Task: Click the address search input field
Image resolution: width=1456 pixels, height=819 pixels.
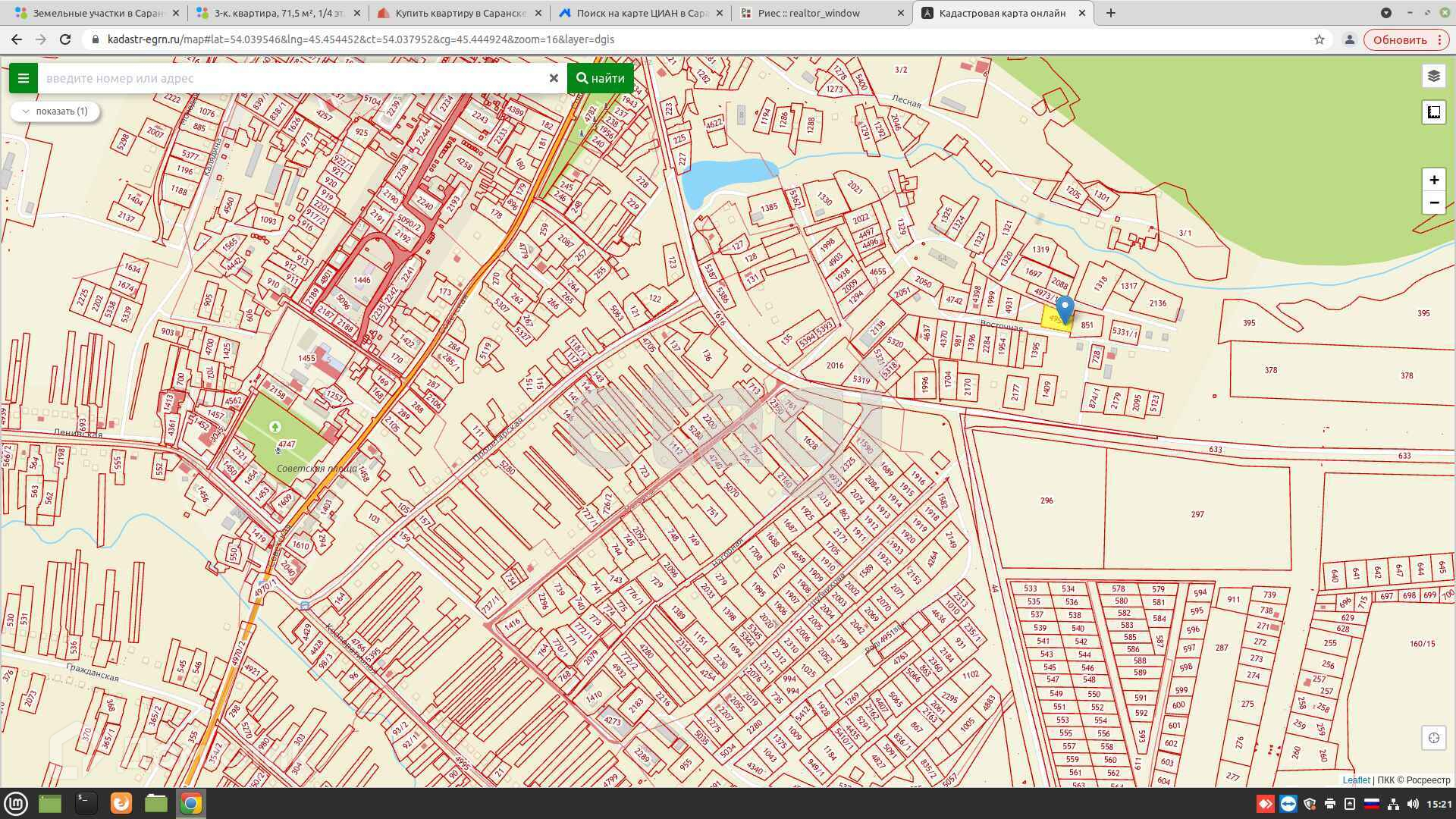Action: pyautogui.click(x=292, y=78)
